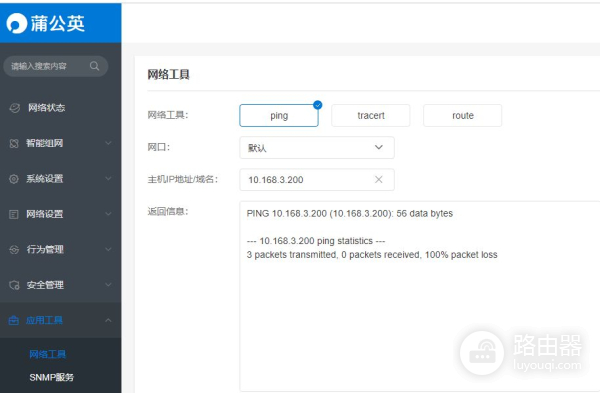Click the 智能组网 sidebar icon
The height and width of the screenshot is (393, 600).
(14, 144)
